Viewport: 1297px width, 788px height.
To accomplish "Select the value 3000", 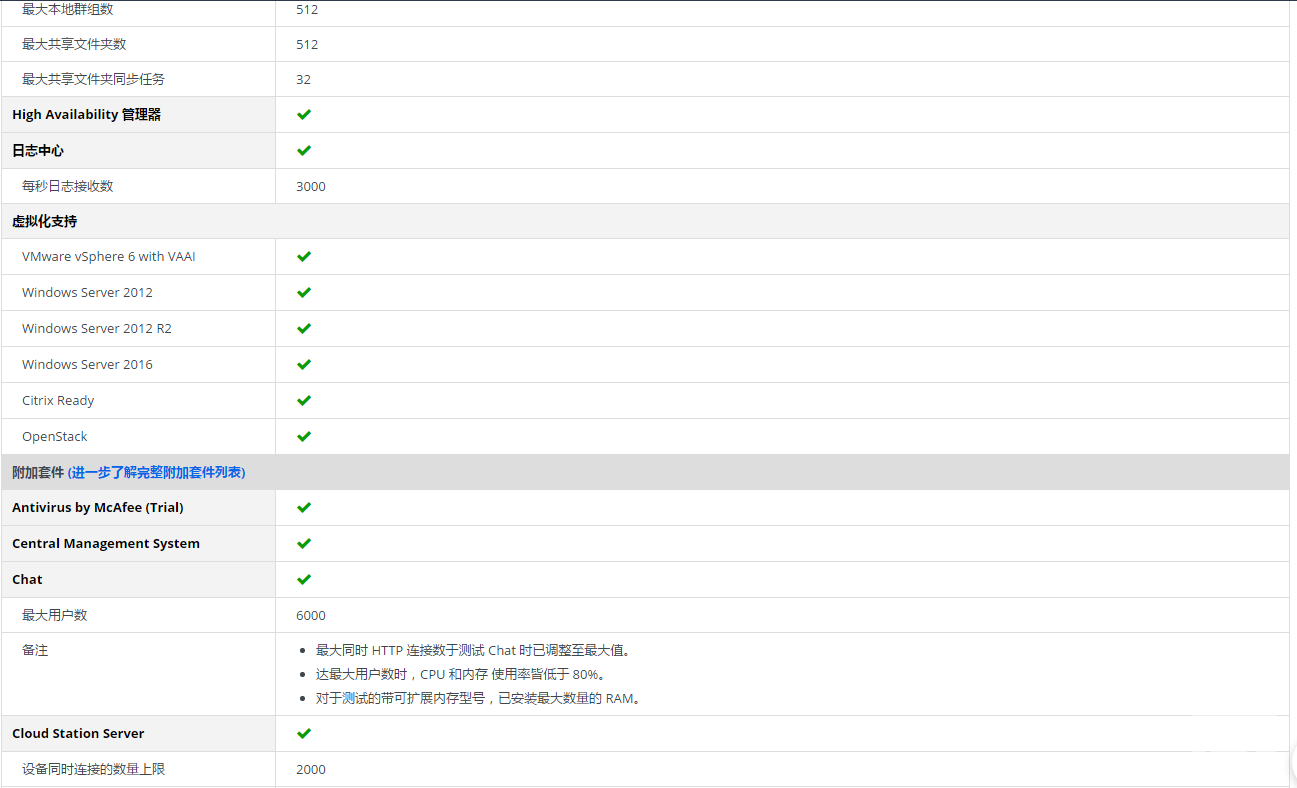I will point(311,186).
